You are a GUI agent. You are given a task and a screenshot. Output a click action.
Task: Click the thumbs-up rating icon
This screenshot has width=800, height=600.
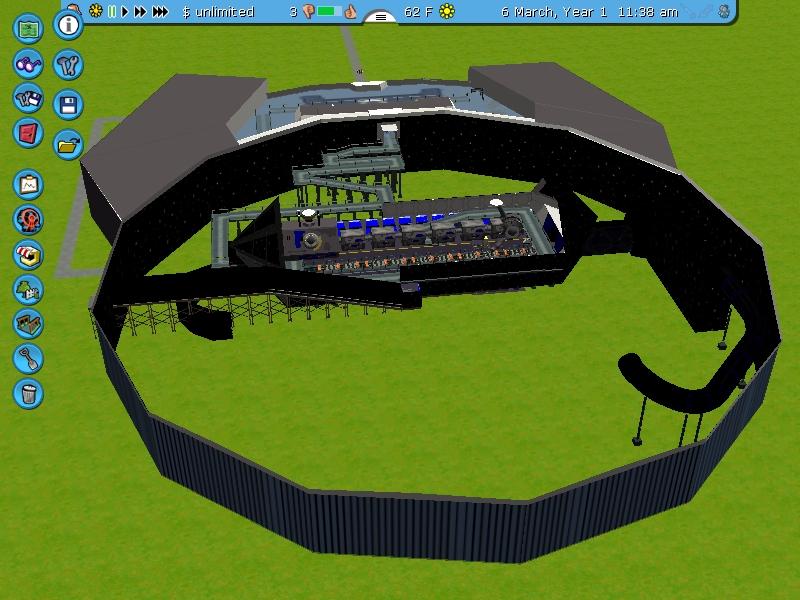[350, 11]
